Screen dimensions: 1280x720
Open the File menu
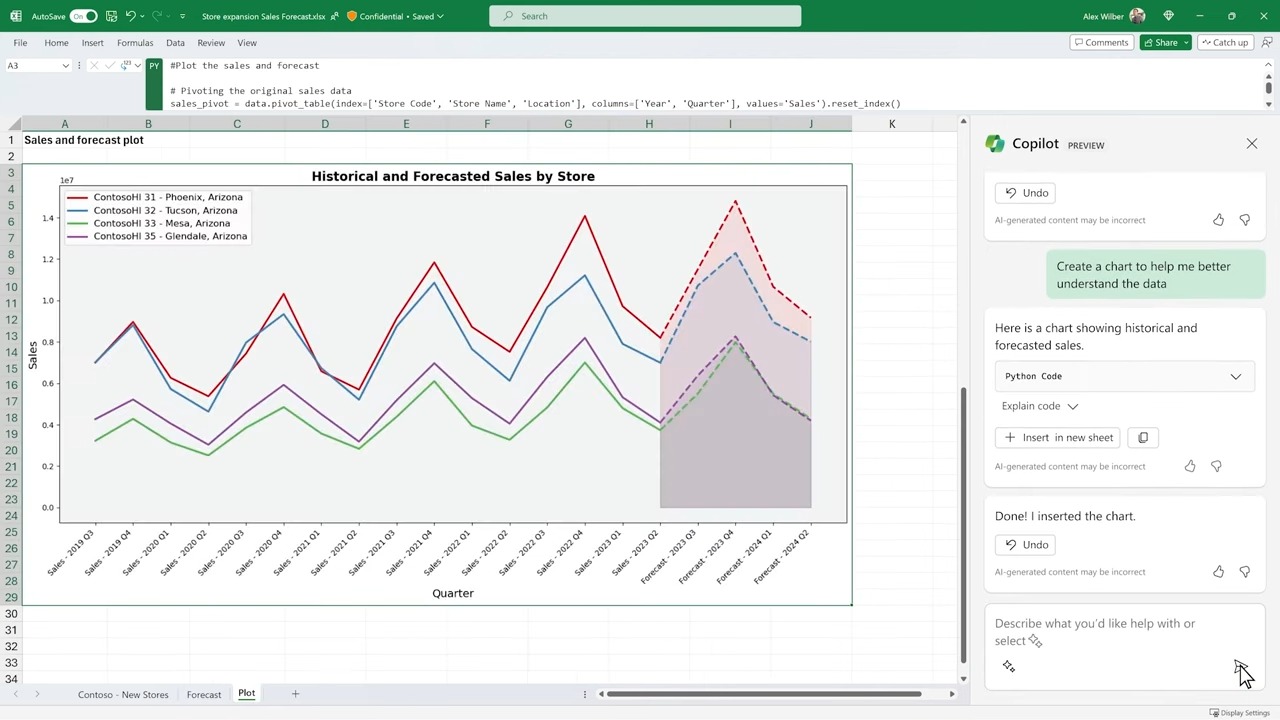point(20,43)
